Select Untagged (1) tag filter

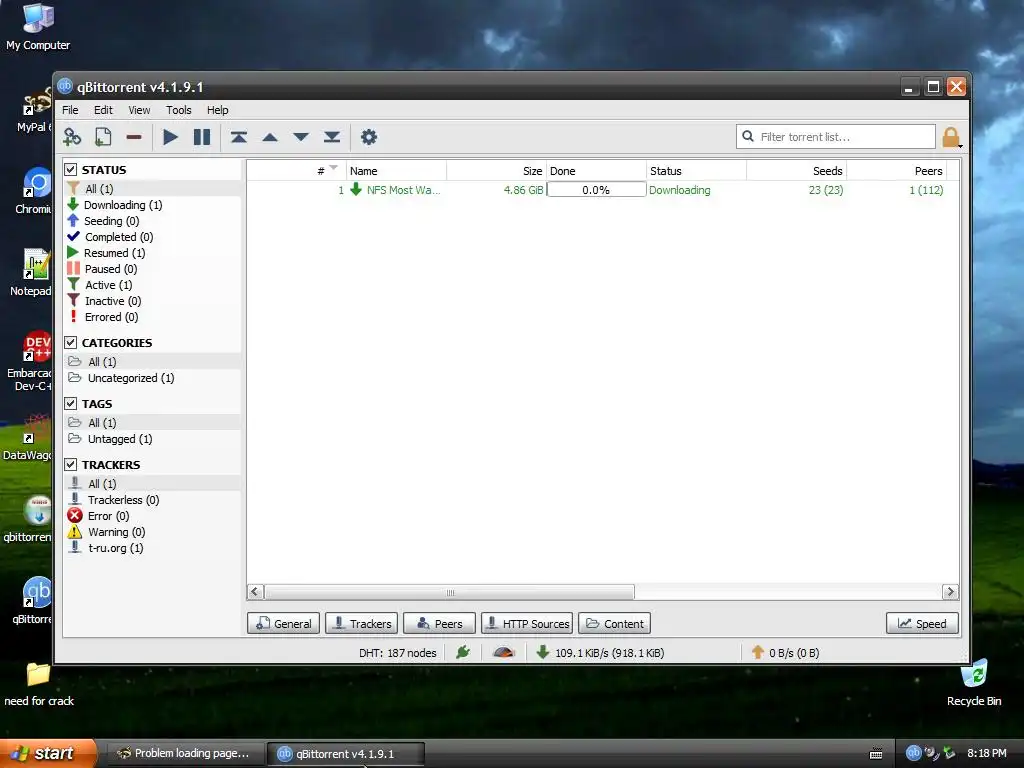[x=120, y=439]
